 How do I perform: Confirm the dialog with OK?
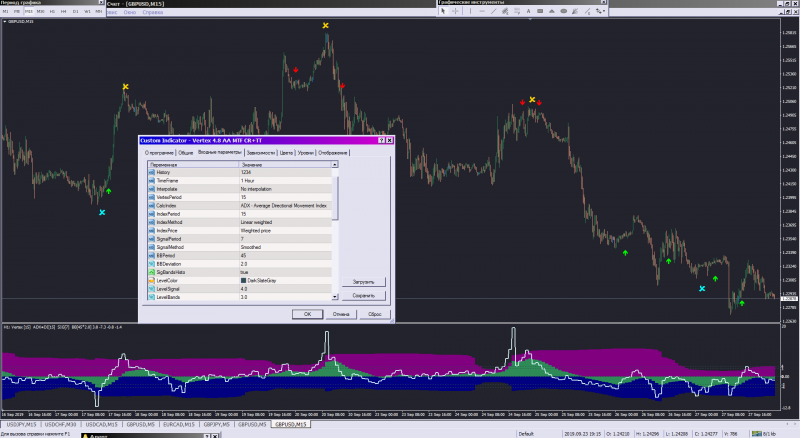pos(307,314)
